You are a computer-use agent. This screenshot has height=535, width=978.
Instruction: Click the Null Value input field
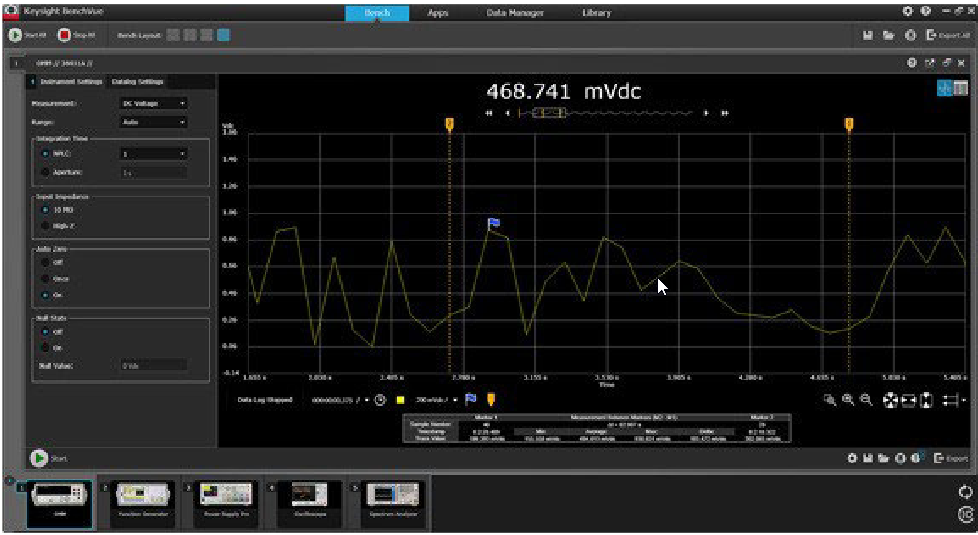(153, 366)
